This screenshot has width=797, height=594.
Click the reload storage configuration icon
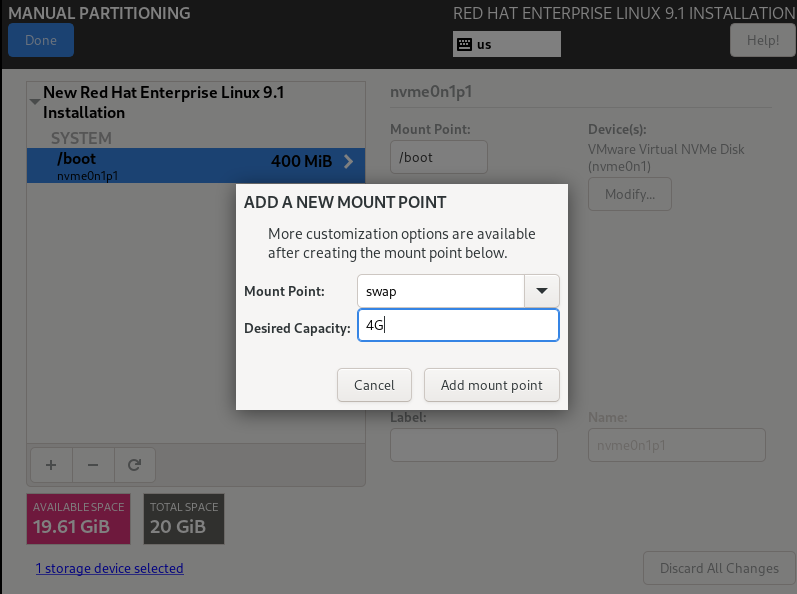[134, 465]
